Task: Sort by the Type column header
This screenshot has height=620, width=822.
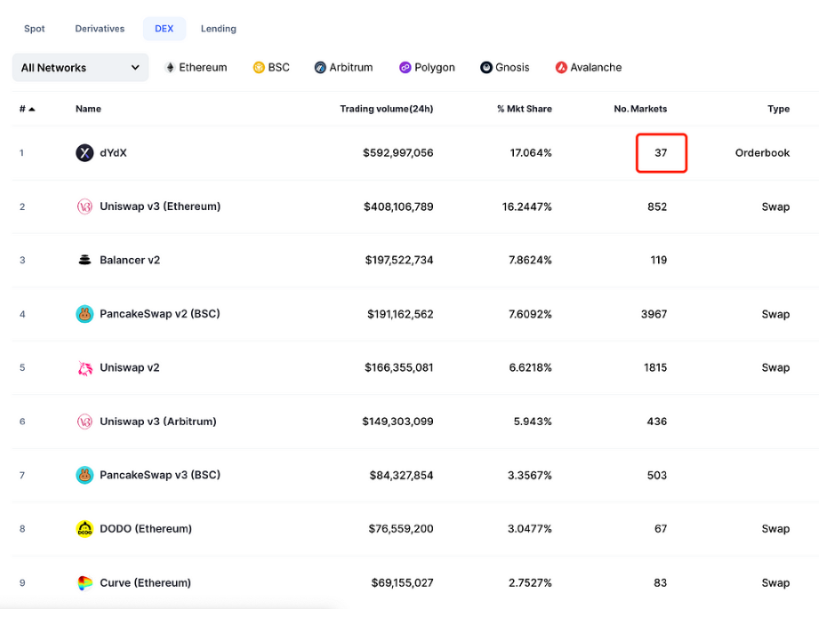Action: click(x=778, y=109)
